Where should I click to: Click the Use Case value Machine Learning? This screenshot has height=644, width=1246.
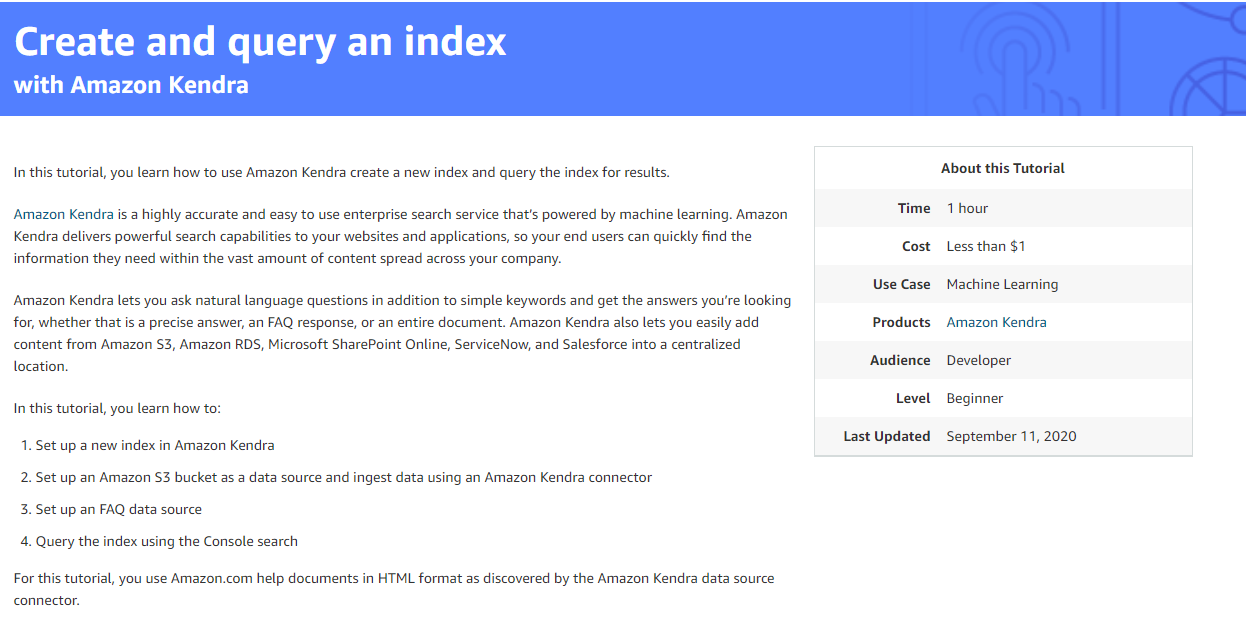(1002, 284)
